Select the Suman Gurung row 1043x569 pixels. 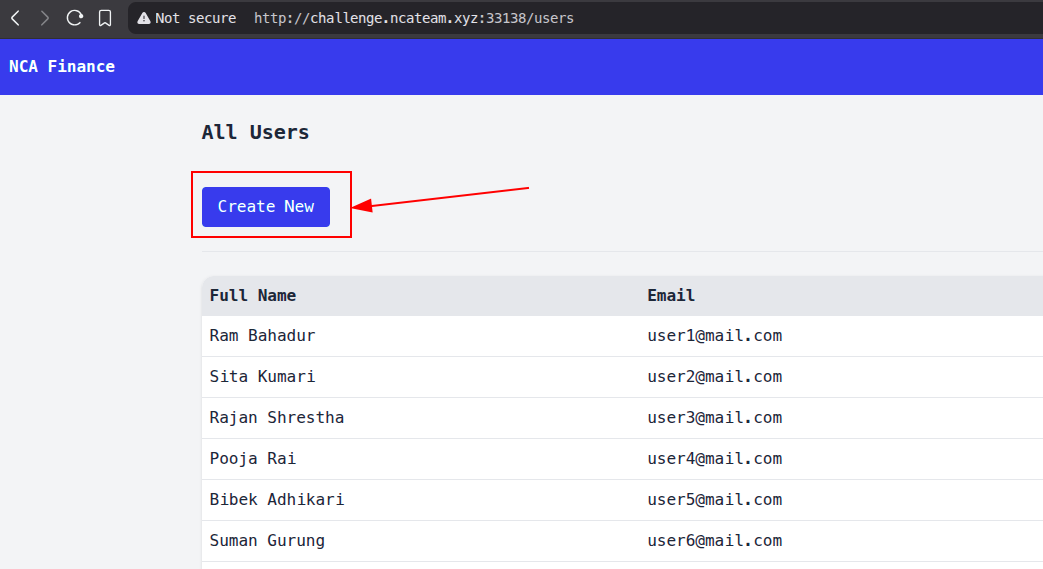point(267,541)
